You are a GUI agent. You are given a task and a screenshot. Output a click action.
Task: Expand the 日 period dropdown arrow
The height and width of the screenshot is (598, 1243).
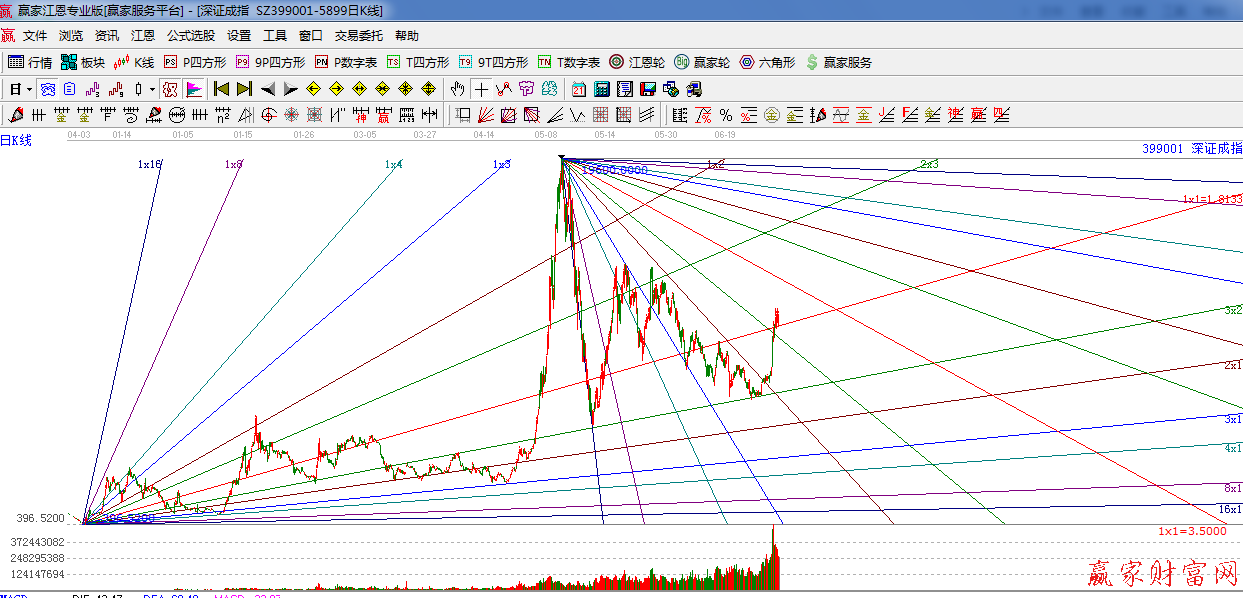coord(29,89)
